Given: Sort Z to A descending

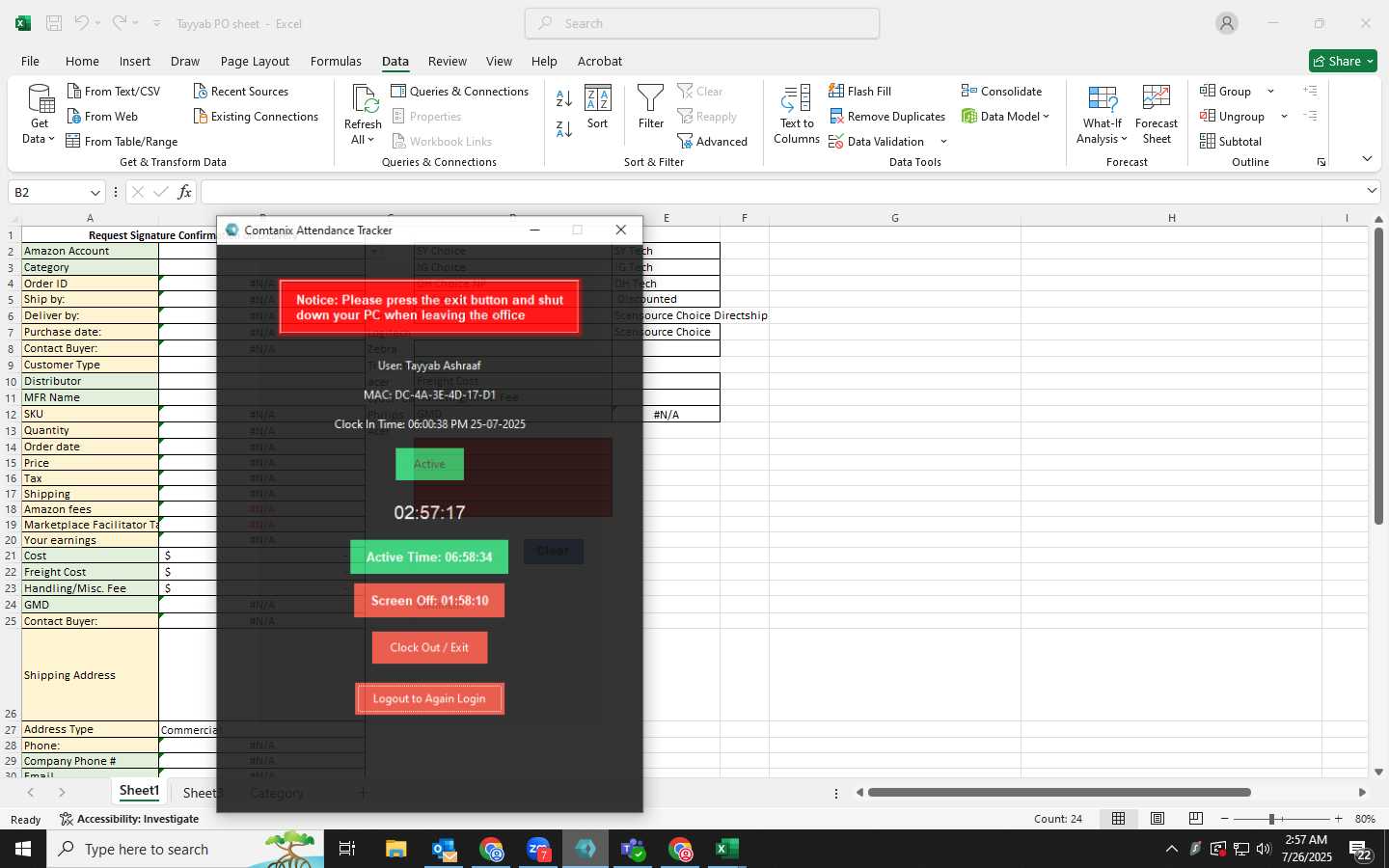Looking at the screenshot, I should click(x=564, y=129).
